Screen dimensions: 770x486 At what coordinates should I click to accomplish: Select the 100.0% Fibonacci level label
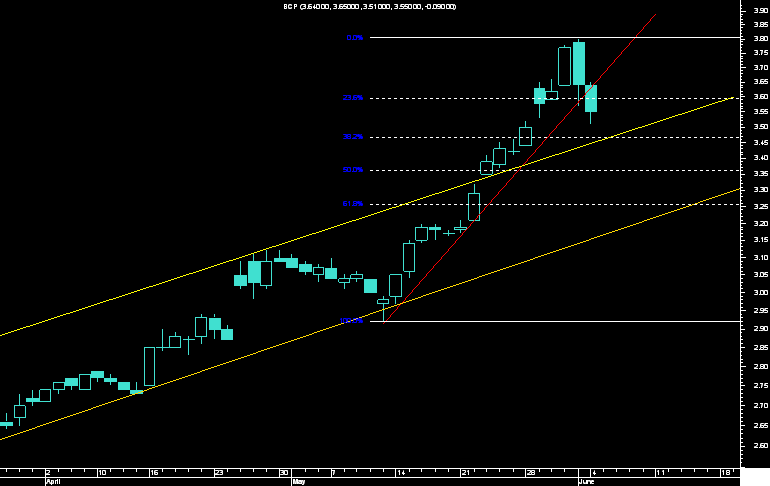coord(352,321)
